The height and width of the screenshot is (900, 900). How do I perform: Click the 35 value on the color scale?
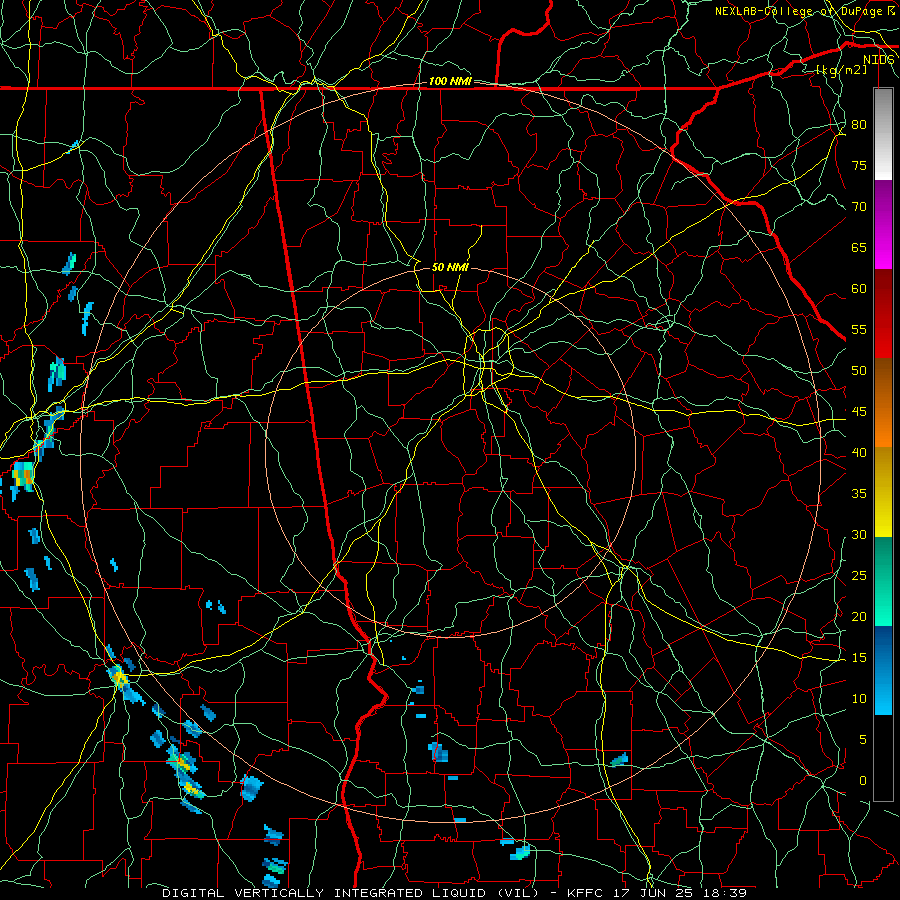click(859, 494)
